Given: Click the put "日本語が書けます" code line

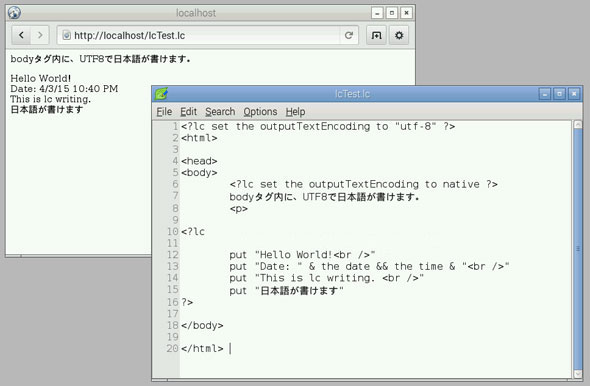Looking at the screenshot, I should [x=286, y=290].
